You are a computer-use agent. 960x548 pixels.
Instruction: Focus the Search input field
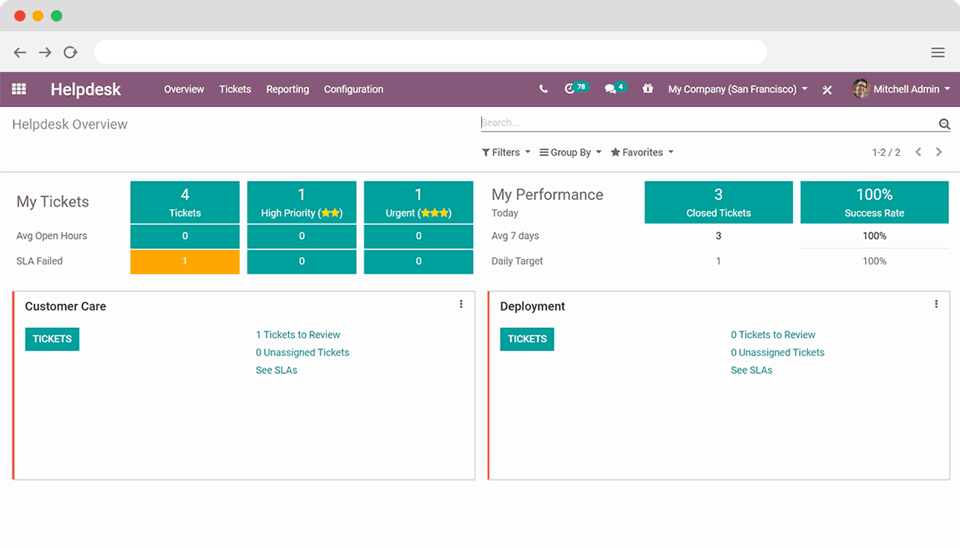705,123
